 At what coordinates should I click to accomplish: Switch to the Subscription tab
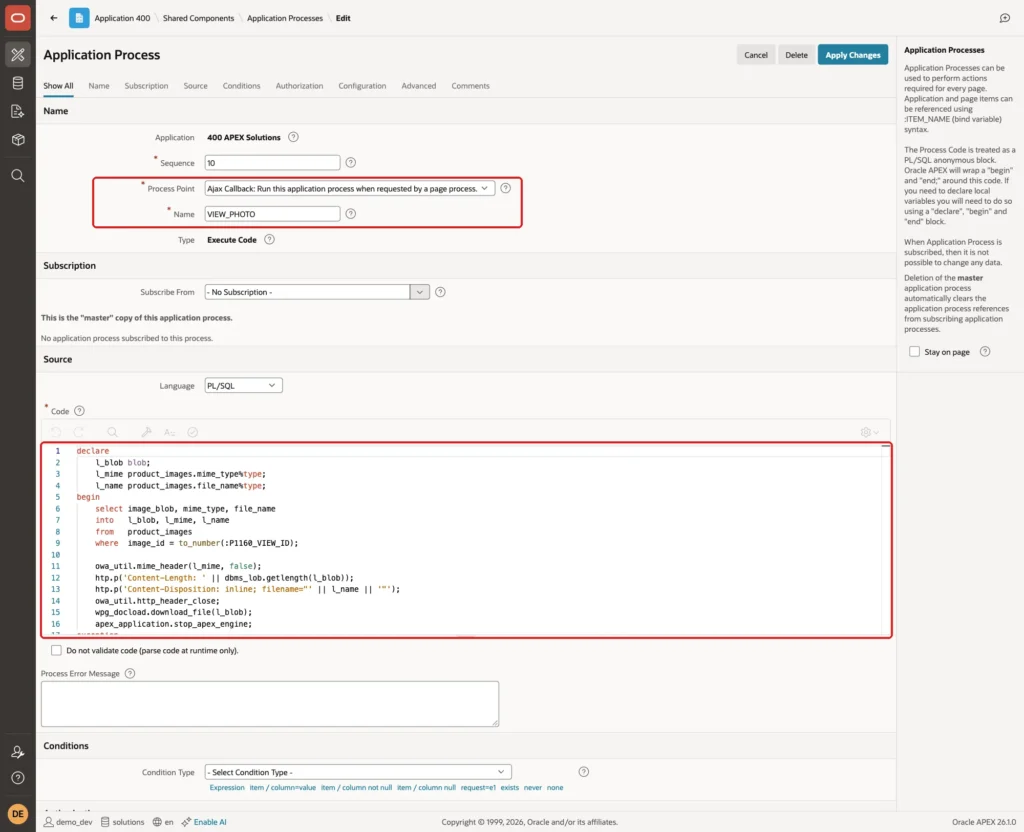click(x=146, y=86)
